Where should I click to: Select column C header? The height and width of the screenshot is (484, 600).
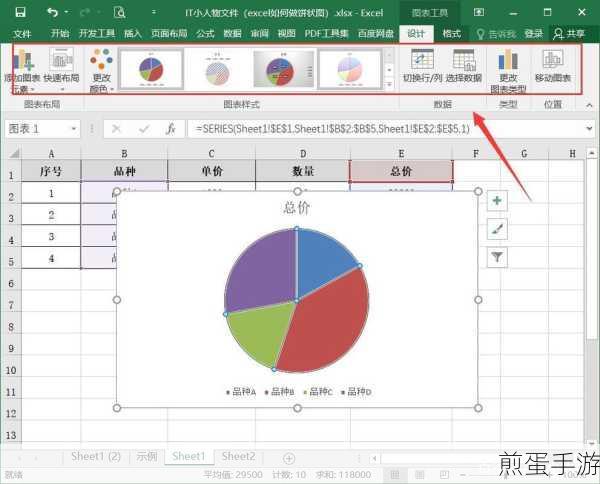(211, 154)
